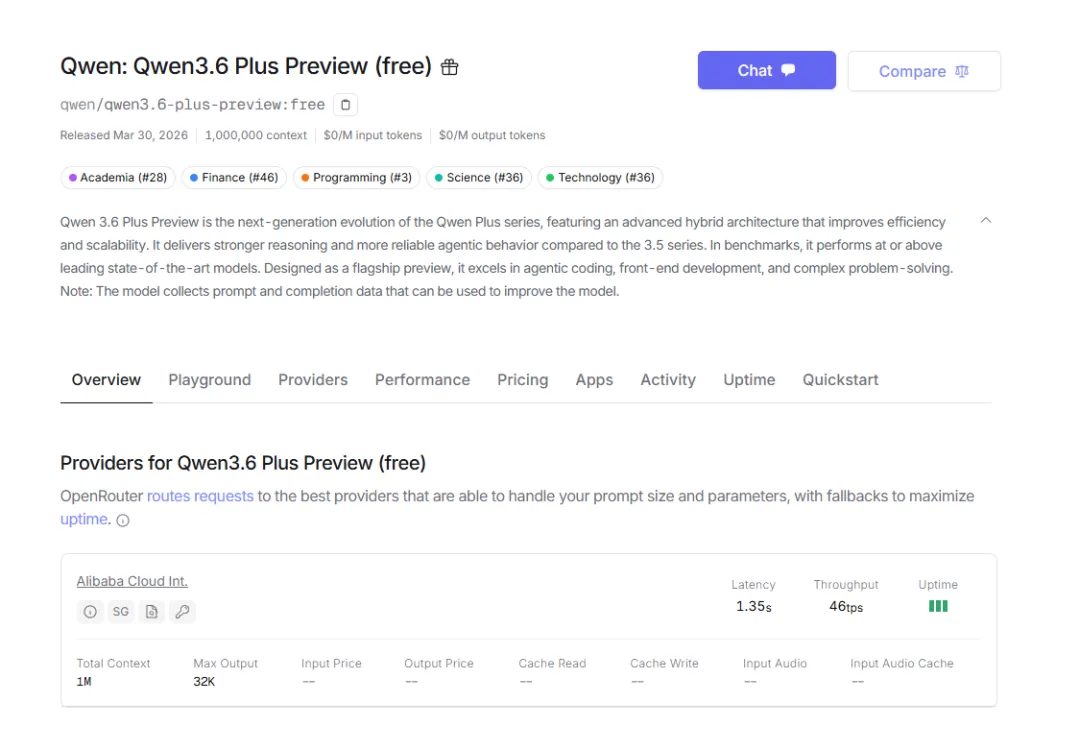Follow the 'routes requests' link
Image resolution: width=1080 pixels, height=751 pixels.
(200, 496)
